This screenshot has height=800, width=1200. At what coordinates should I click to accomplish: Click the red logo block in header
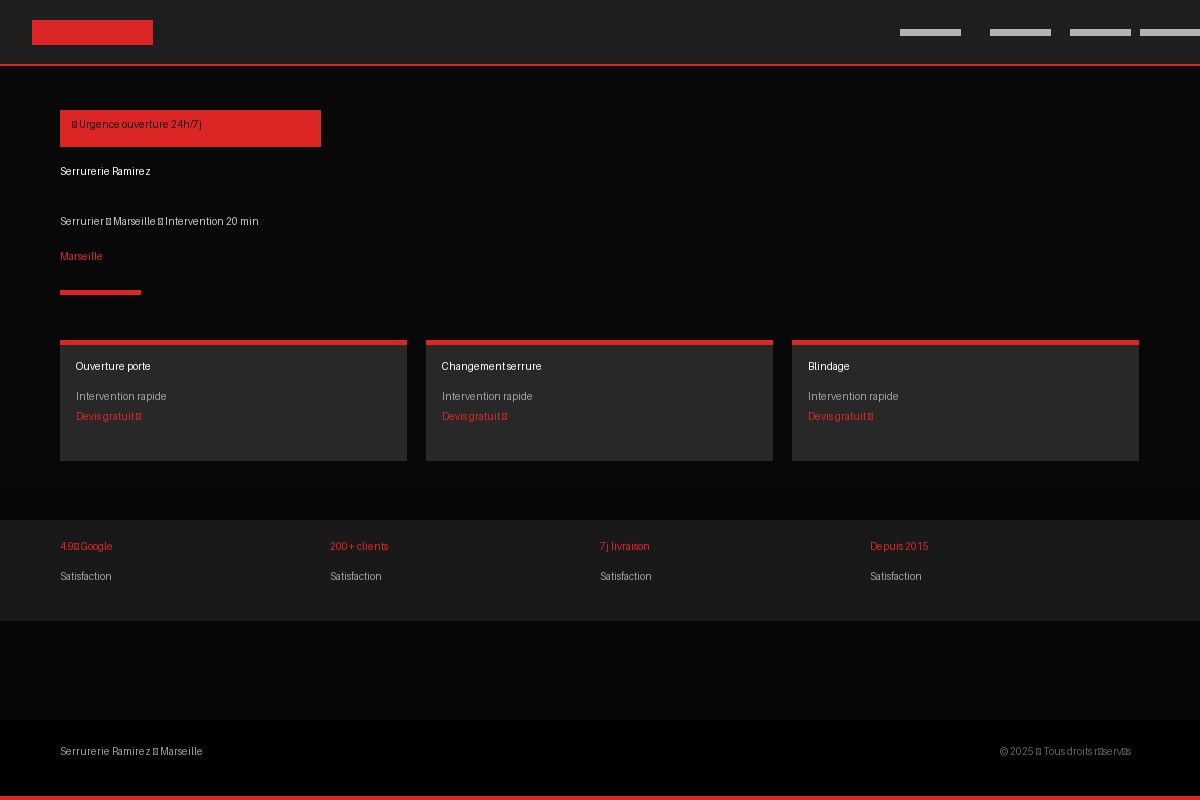[92, 32]
